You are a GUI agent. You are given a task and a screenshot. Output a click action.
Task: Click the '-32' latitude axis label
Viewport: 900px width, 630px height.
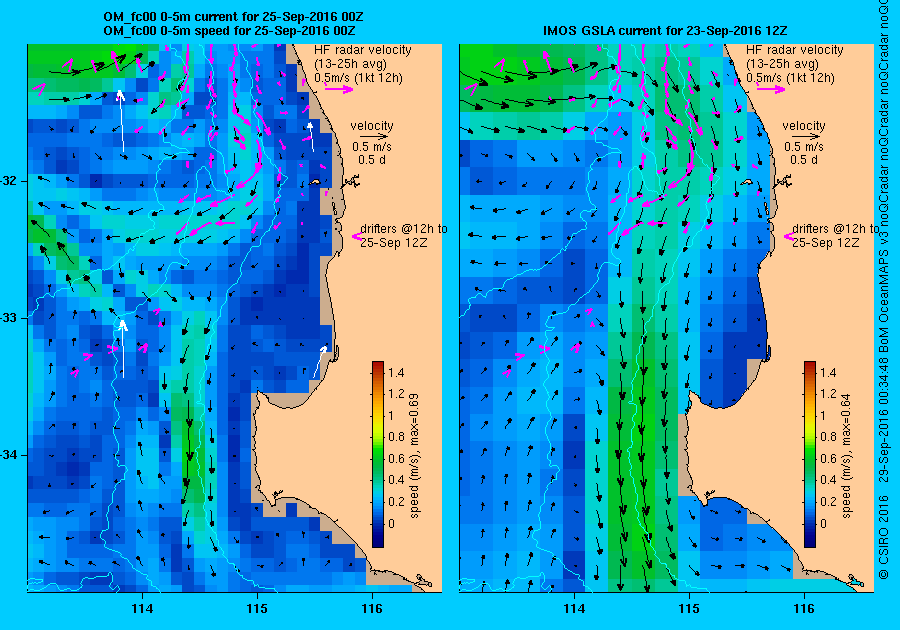[9, 181]
